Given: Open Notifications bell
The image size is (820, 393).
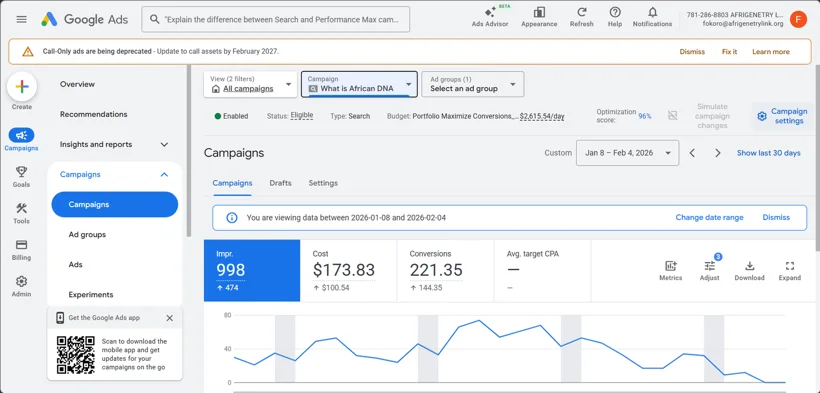Looking at the screenshot, I should 652,16.
